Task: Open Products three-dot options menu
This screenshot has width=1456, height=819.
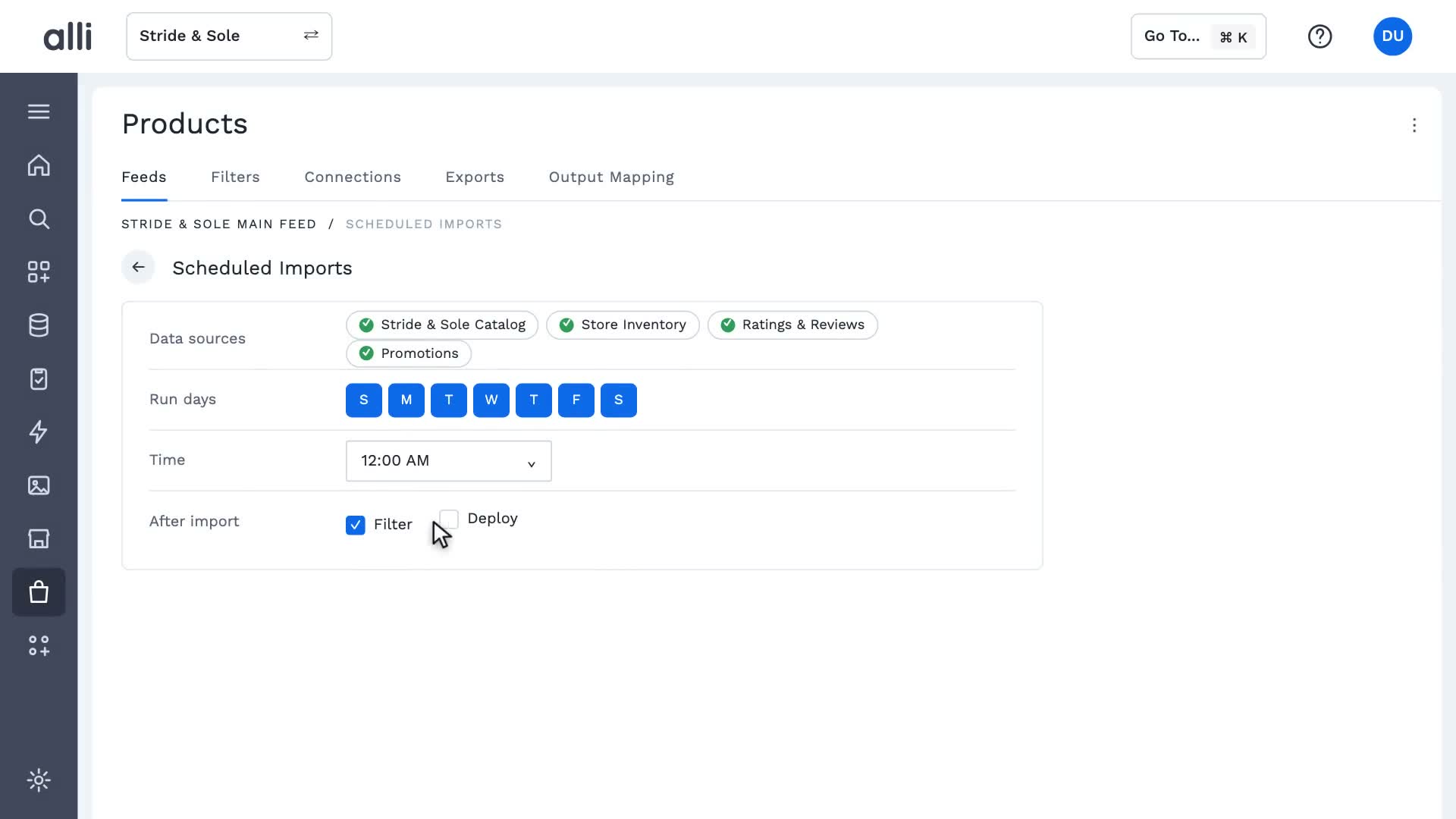Action: pos(1414,125)
